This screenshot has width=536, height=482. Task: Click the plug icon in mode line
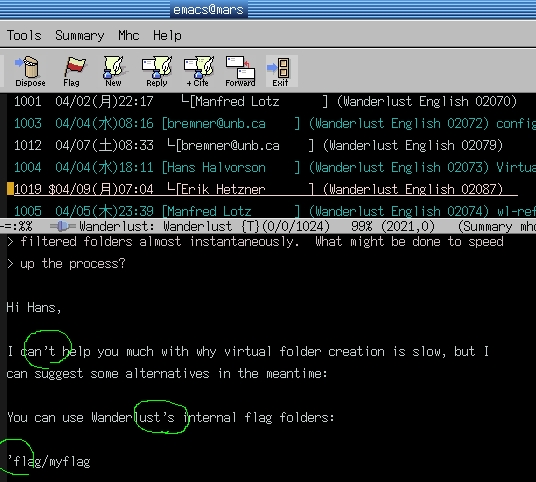pyautogui.click(x=63, y=226)
